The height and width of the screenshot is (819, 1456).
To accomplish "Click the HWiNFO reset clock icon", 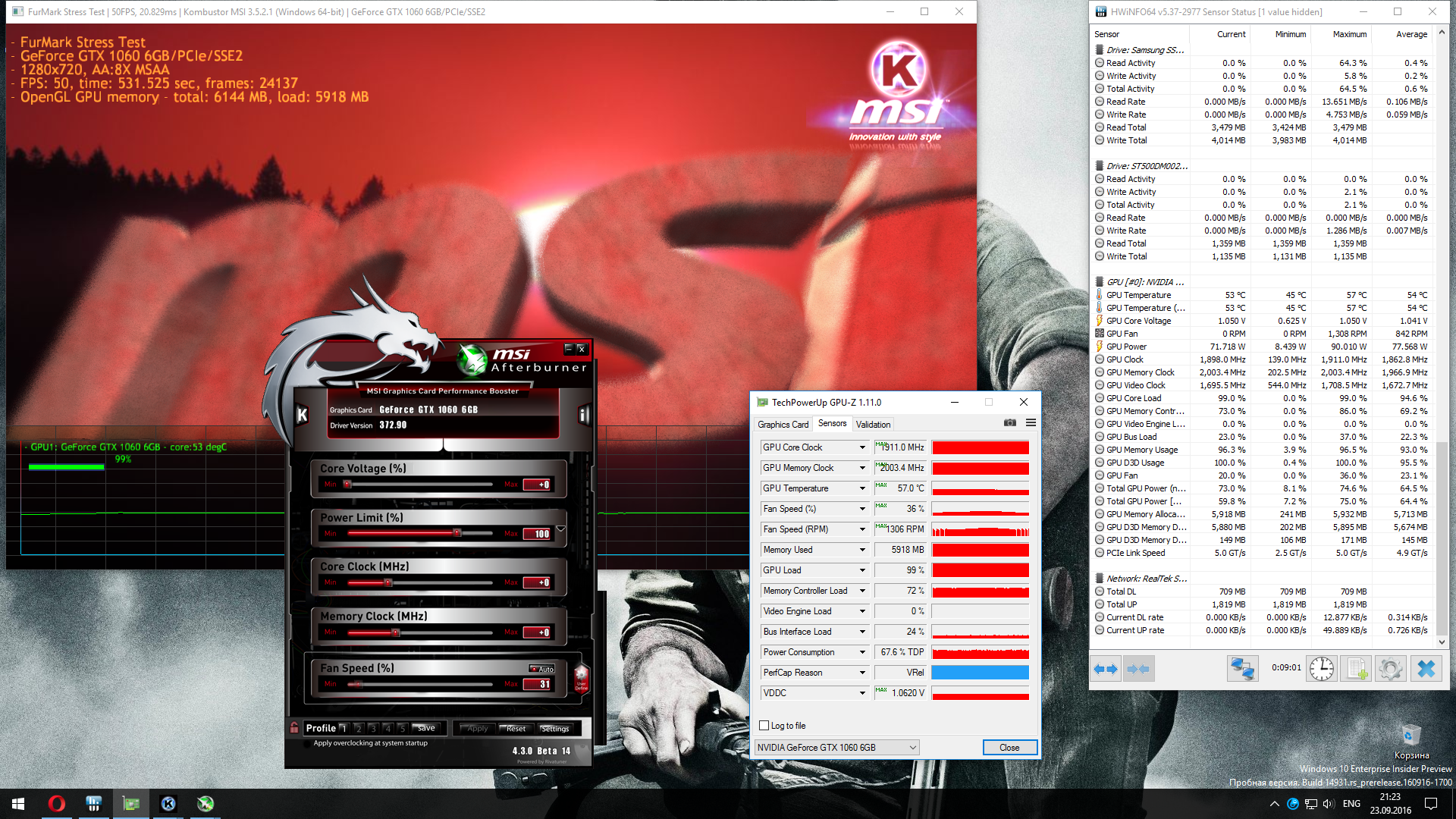I will point(1321,669).
